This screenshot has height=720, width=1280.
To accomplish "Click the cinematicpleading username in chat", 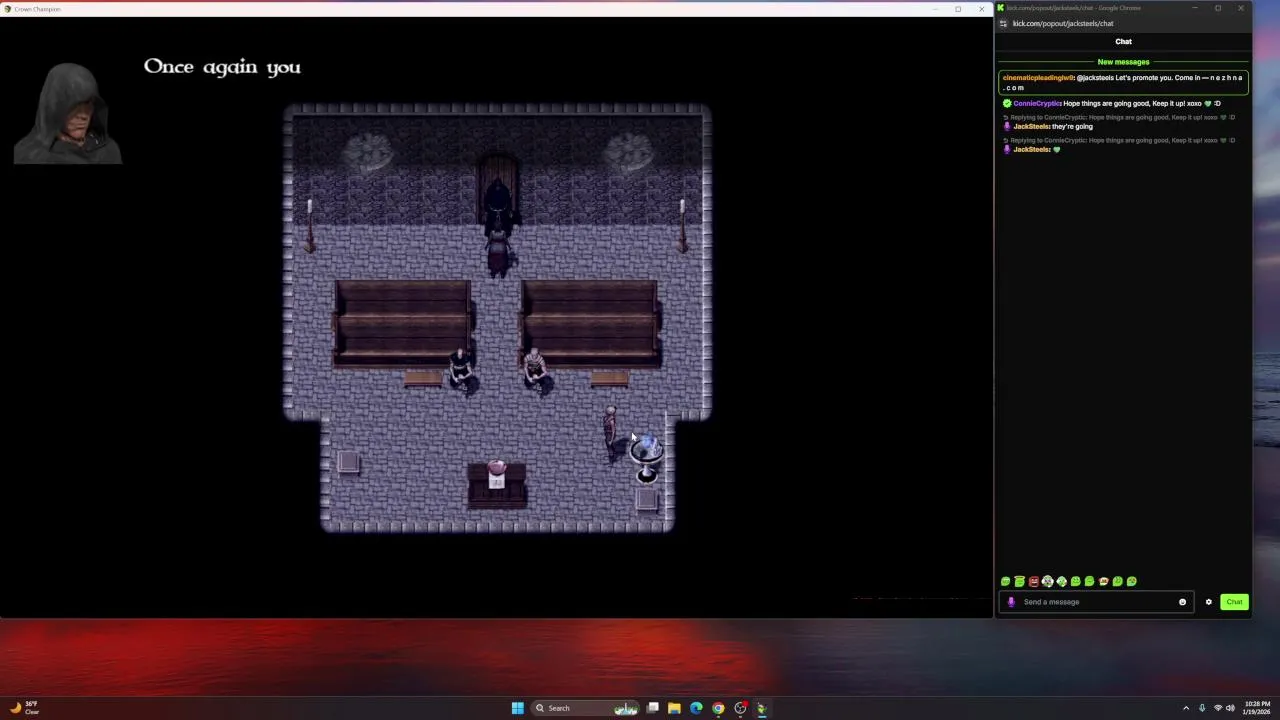I will point(1038,78).
